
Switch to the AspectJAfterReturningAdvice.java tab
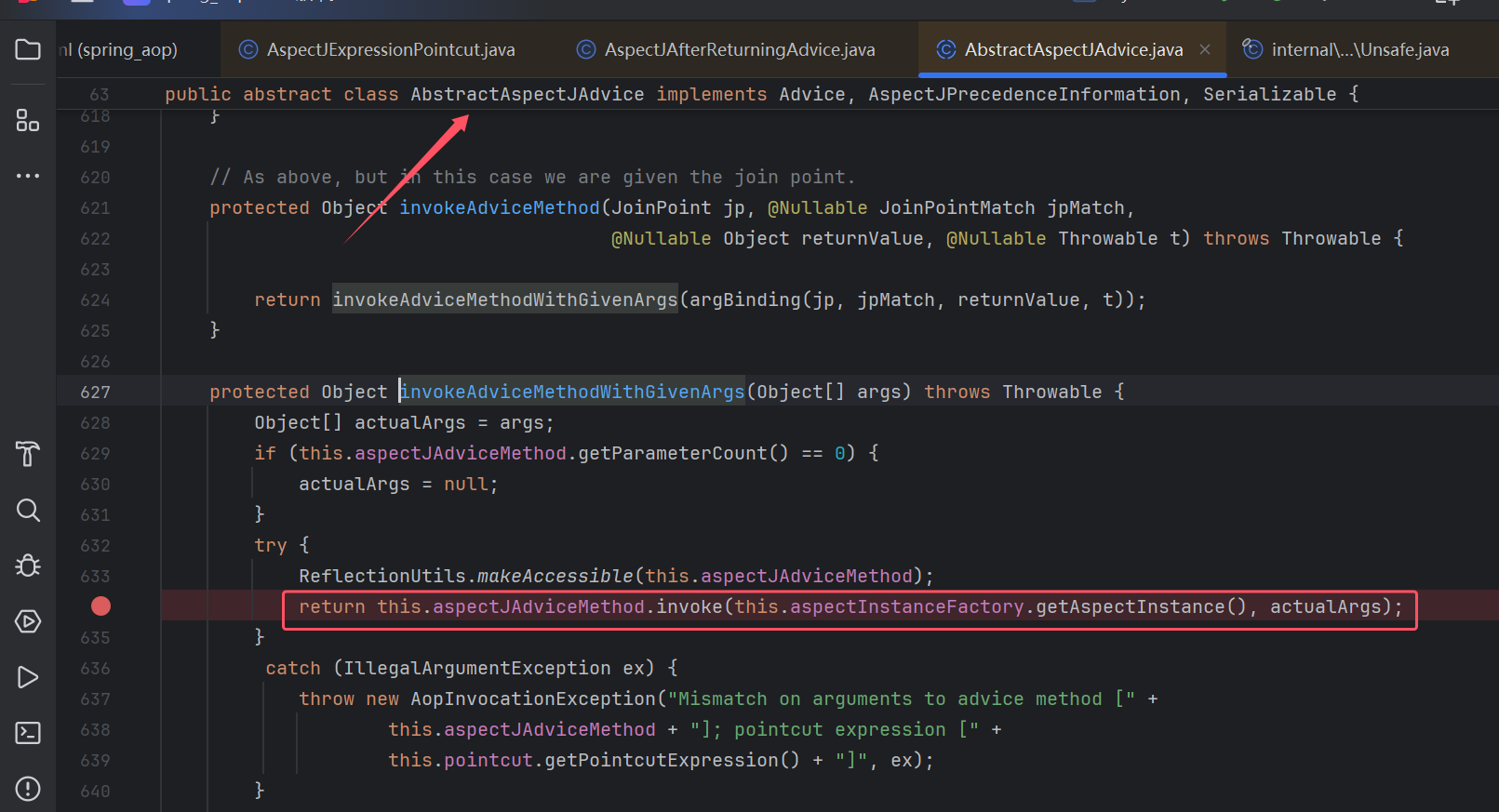(726, 49)
